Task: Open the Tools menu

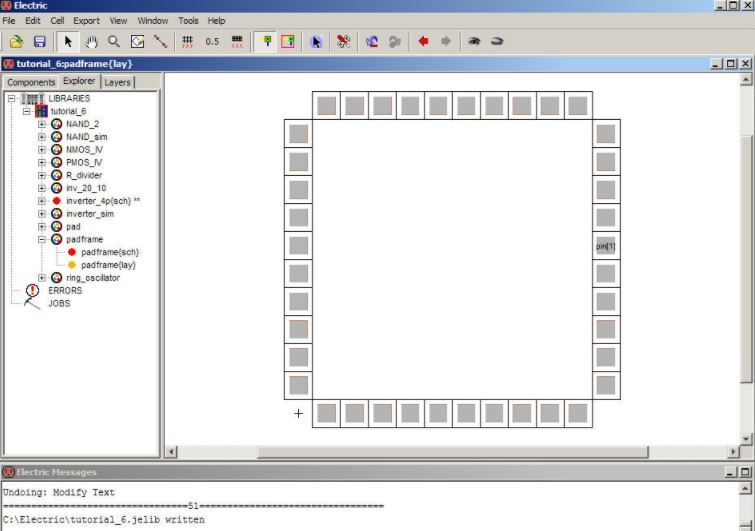Action: [188, 20]
